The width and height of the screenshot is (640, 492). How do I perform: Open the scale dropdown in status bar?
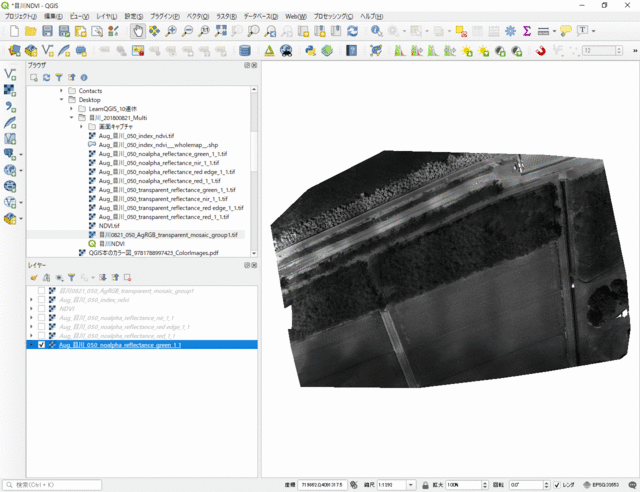click(411, 485)
